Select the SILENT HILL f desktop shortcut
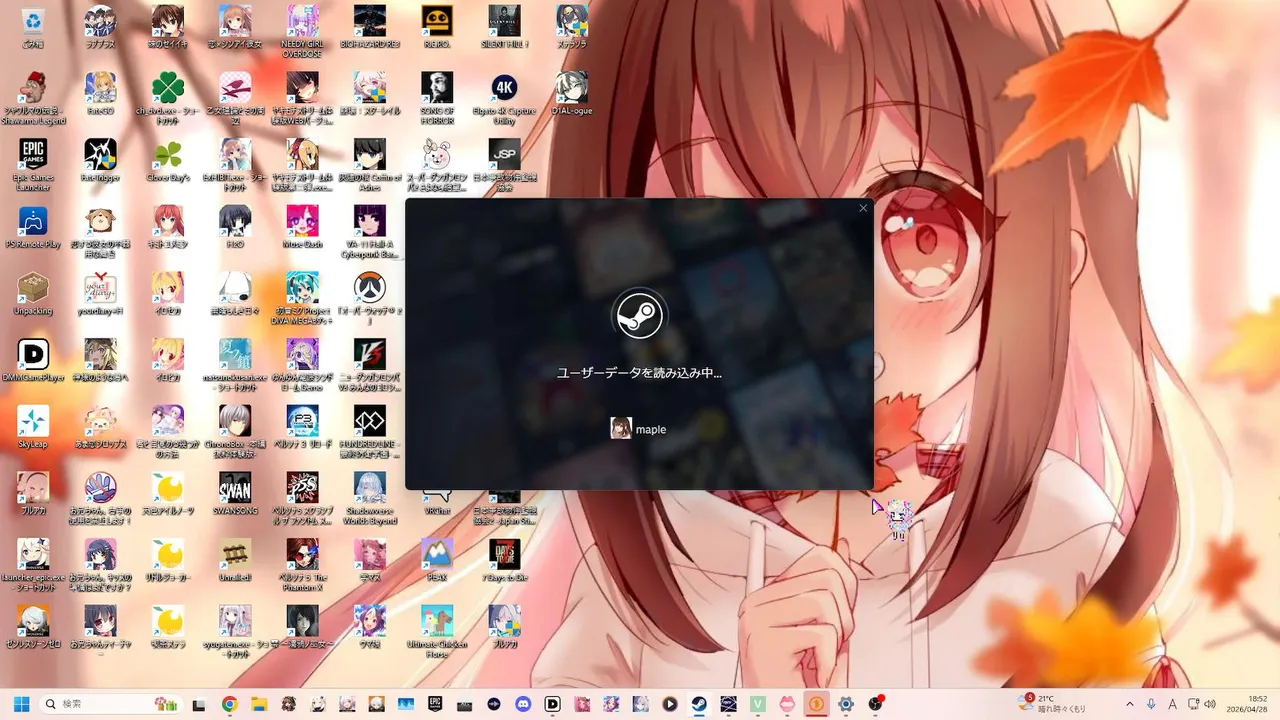Viewport: 1280px width, 720px height. coord(504,27)
